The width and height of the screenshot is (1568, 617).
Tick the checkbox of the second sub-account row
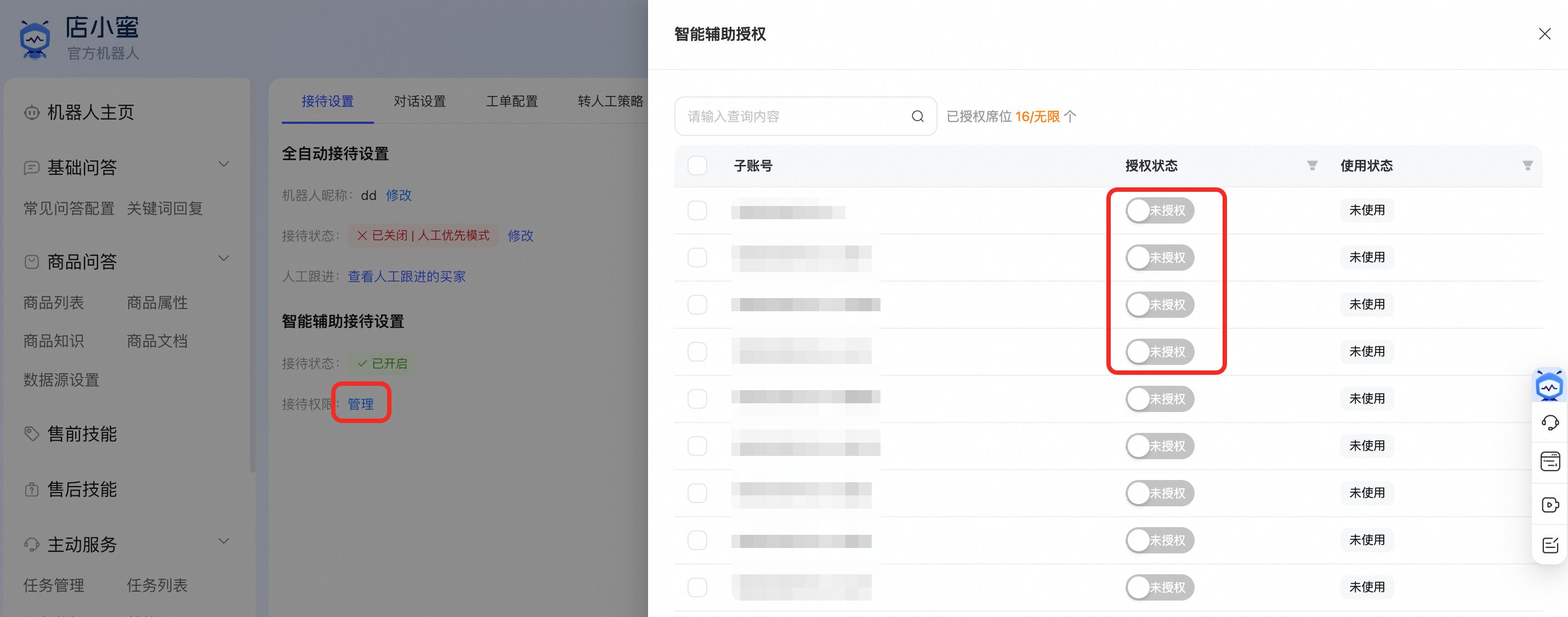pos(697,258)
